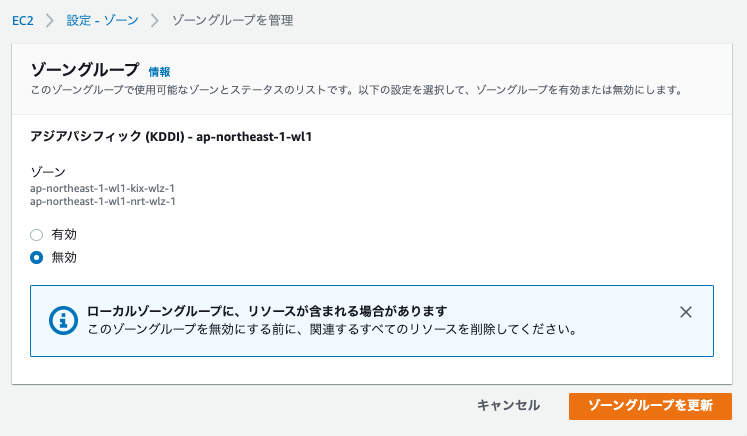Click ゾーングループを更新 button

[x=650, y=406]
